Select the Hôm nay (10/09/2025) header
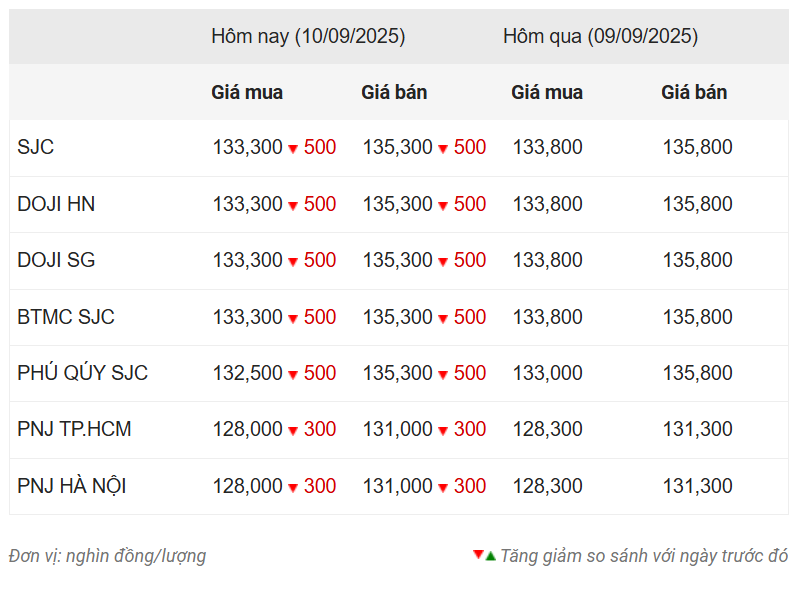 click(308, 37)
